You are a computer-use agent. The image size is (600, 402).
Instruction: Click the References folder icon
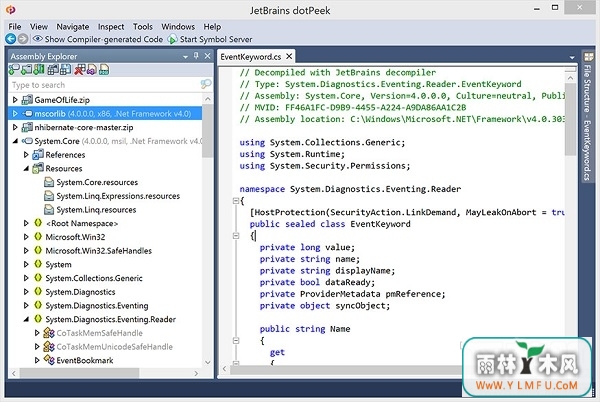coord(38,155)
